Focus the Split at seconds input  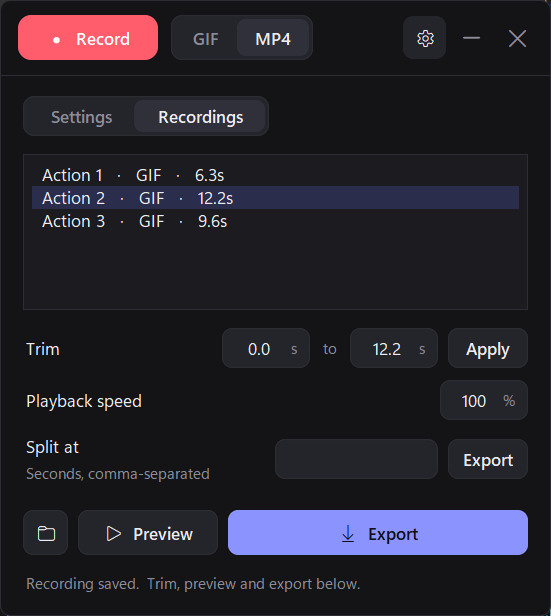pos(356,459)
